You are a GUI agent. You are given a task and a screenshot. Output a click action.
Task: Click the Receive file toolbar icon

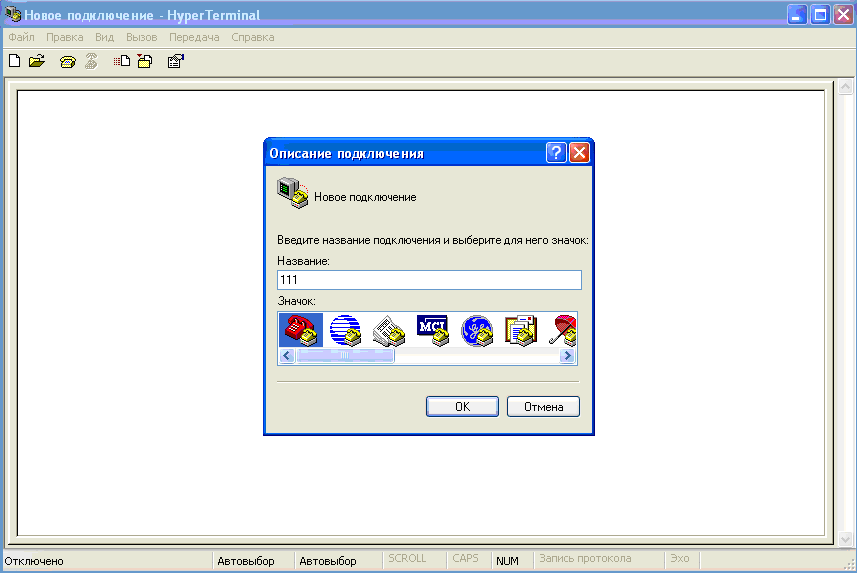145,61
